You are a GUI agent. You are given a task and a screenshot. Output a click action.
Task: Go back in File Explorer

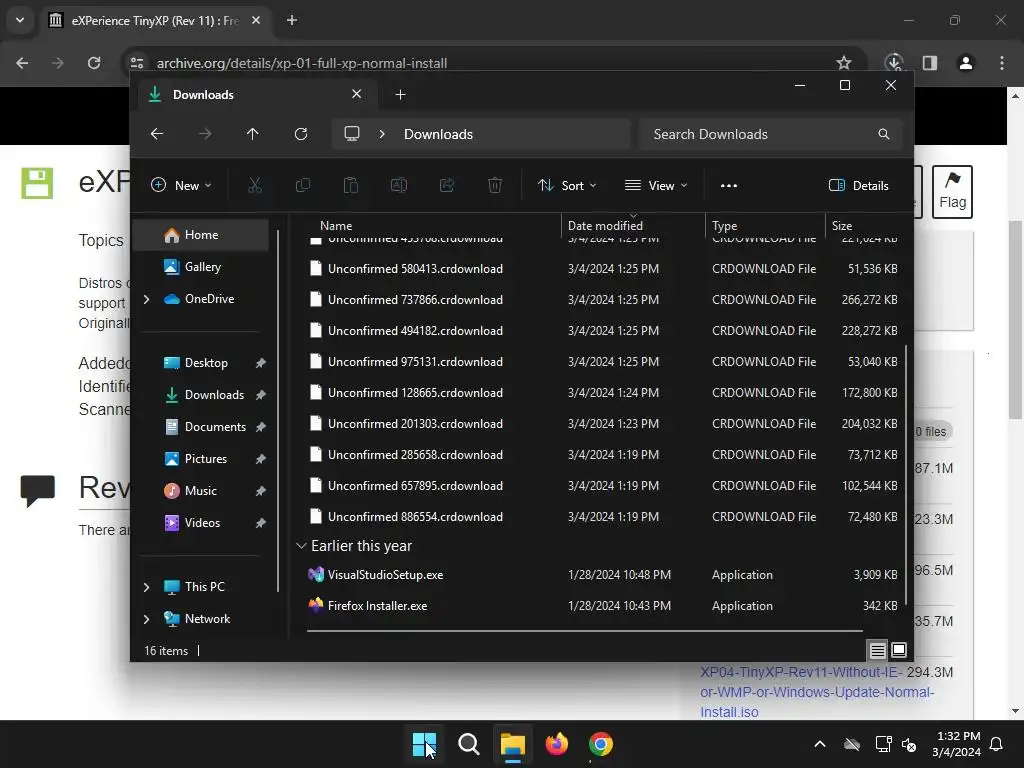(157, 134)
